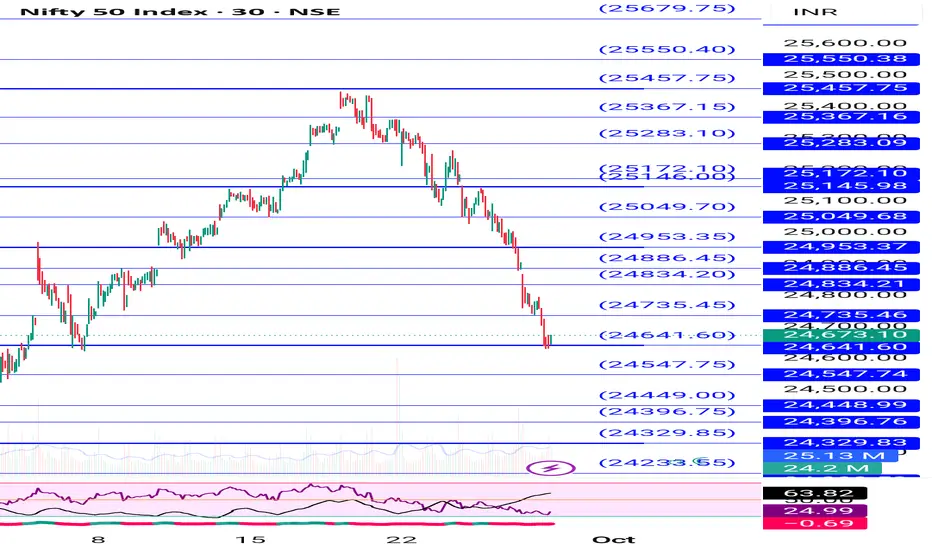Select the blue axis tag 24,329.83
The width and height of the screenshot is (932, 550).
click(x=840, y=443)
